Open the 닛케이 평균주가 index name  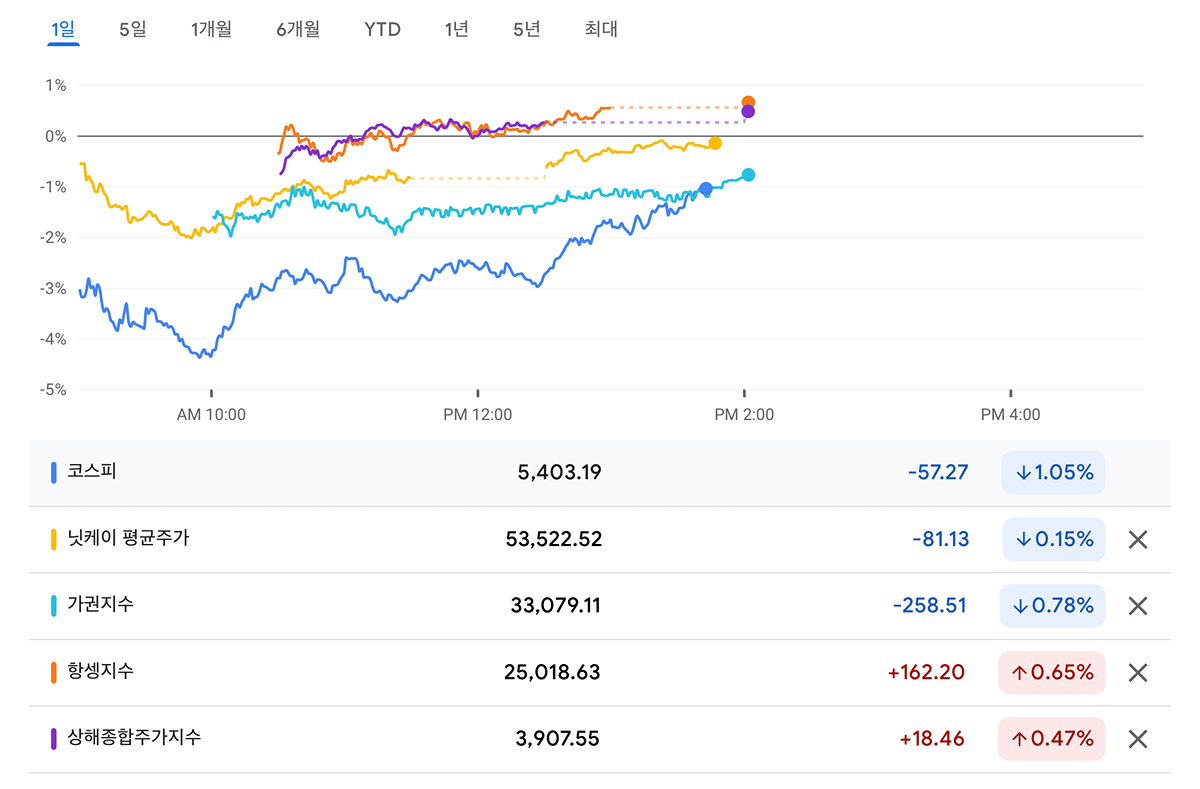(127, 538)
